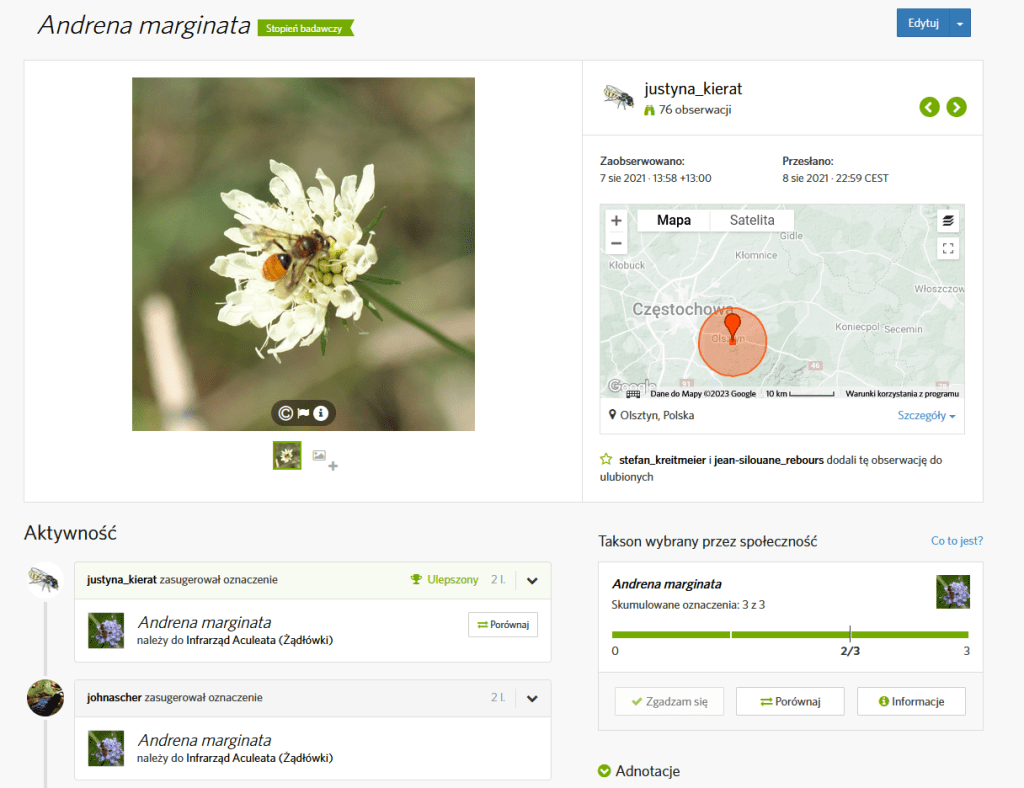Click the Zgadzam się agree button
1024x788 pixels.
click(x=668, y=701)
